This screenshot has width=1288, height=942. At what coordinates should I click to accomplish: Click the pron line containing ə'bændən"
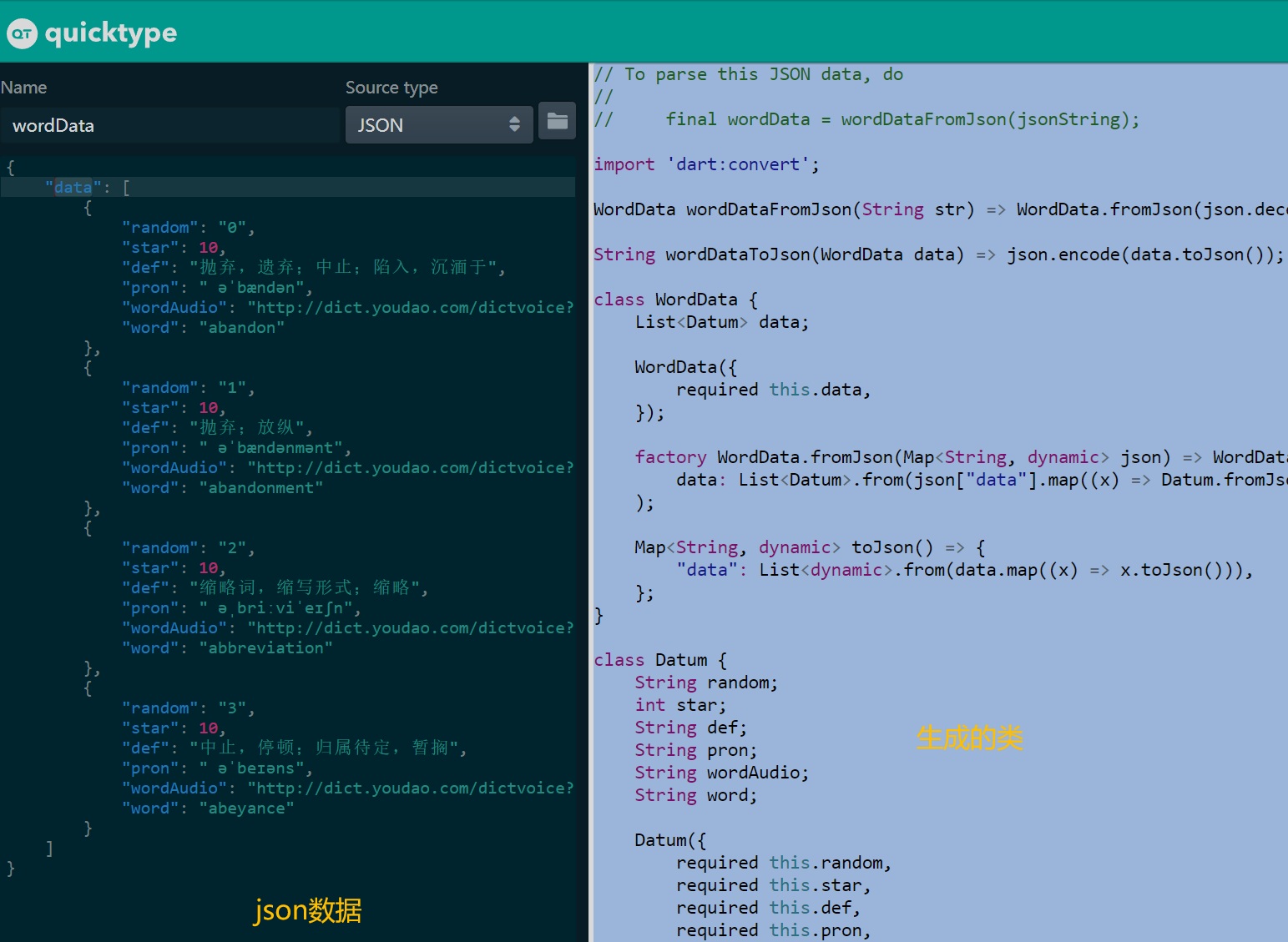pyautogui.click(x=218, y=287)
